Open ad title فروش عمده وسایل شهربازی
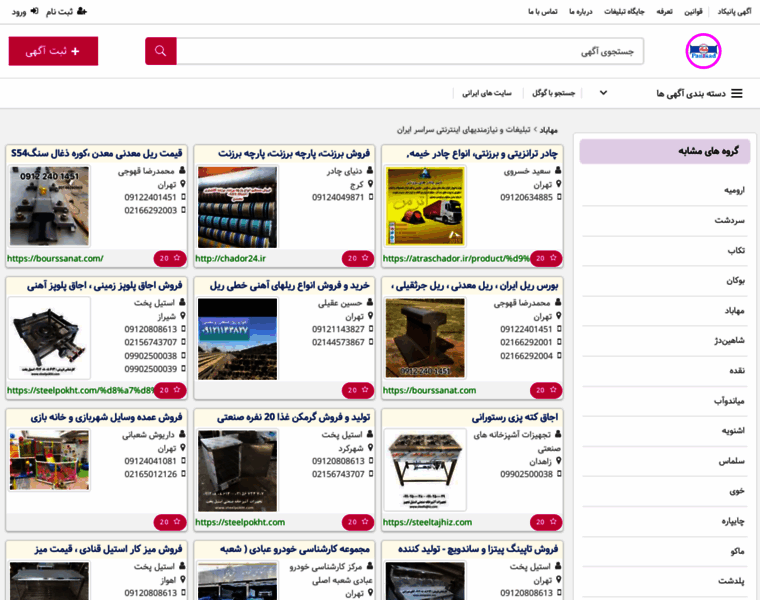The width and height of the screenshot is (760, 600). tap(106, 417)
